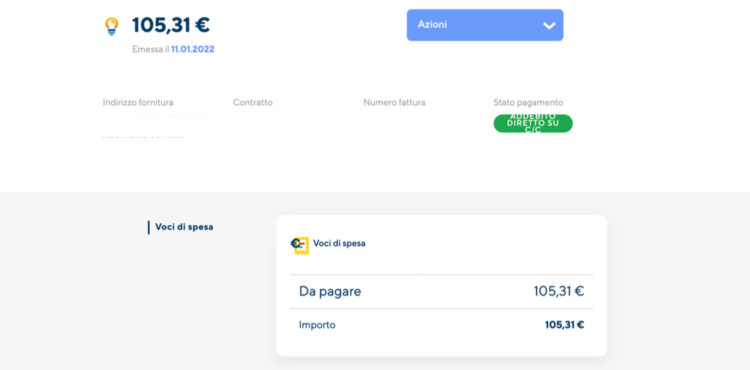Expand the Azioni chevron arrow

549,25
